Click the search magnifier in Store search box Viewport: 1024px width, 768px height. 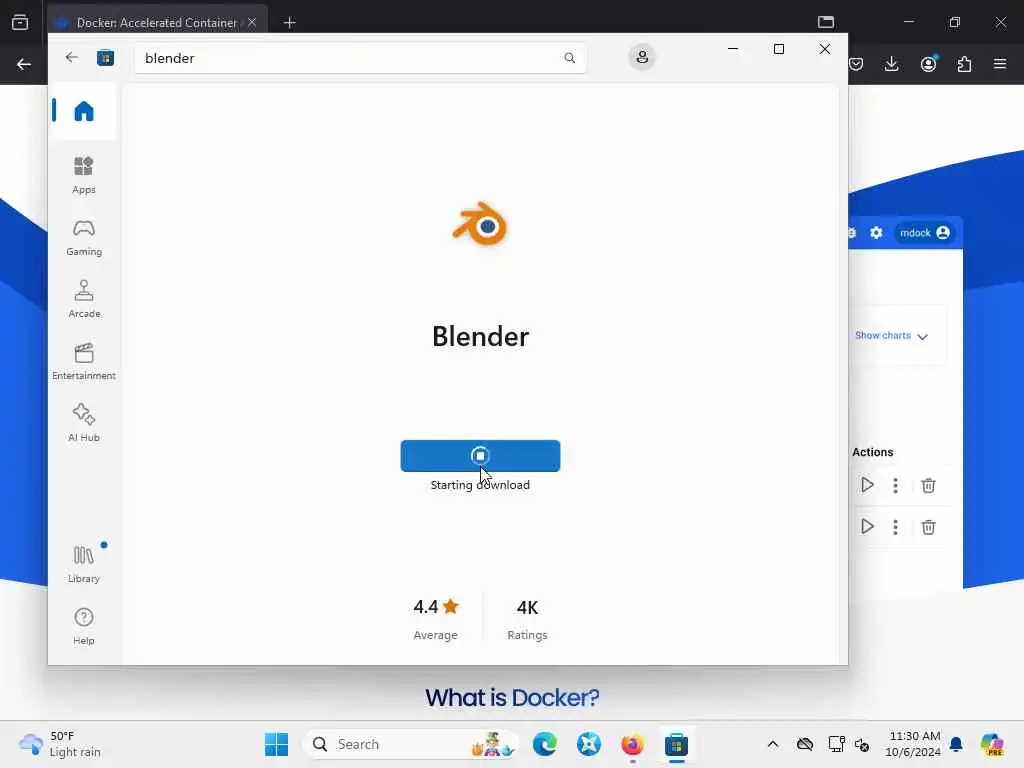click(x=569, y=58)
